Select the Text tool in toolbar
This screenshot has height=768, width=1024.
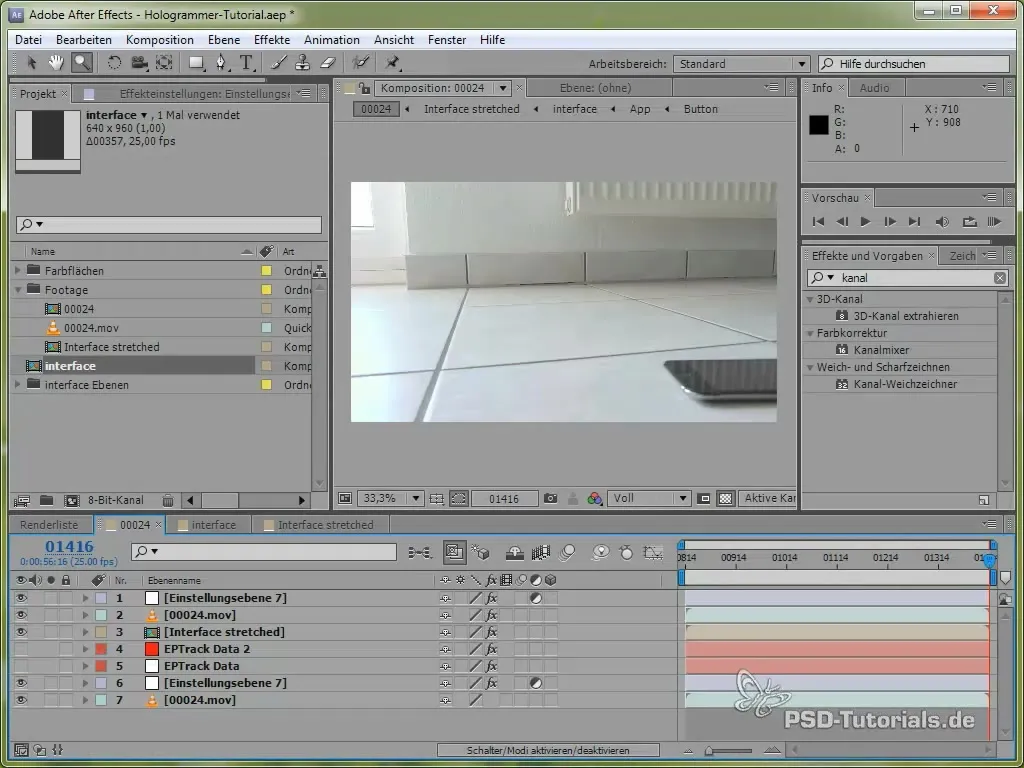[246, 62]
